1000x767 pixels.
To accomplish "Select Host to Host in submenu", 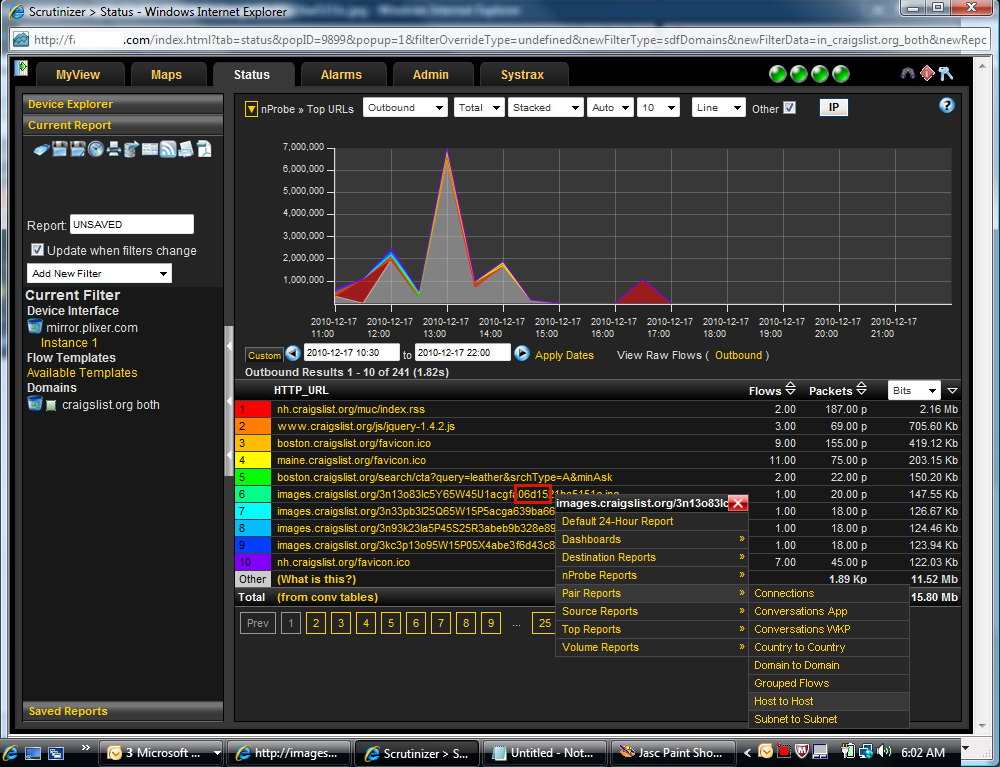I will click(828, 701).
